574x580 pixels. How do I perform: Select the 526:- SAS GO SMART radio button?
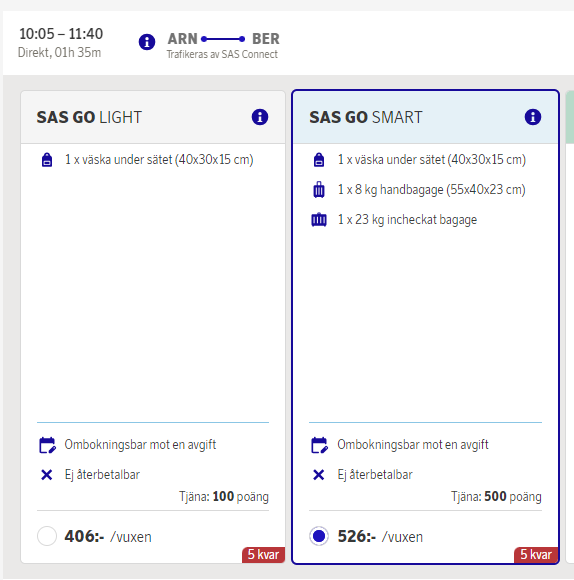coord(319,536)
